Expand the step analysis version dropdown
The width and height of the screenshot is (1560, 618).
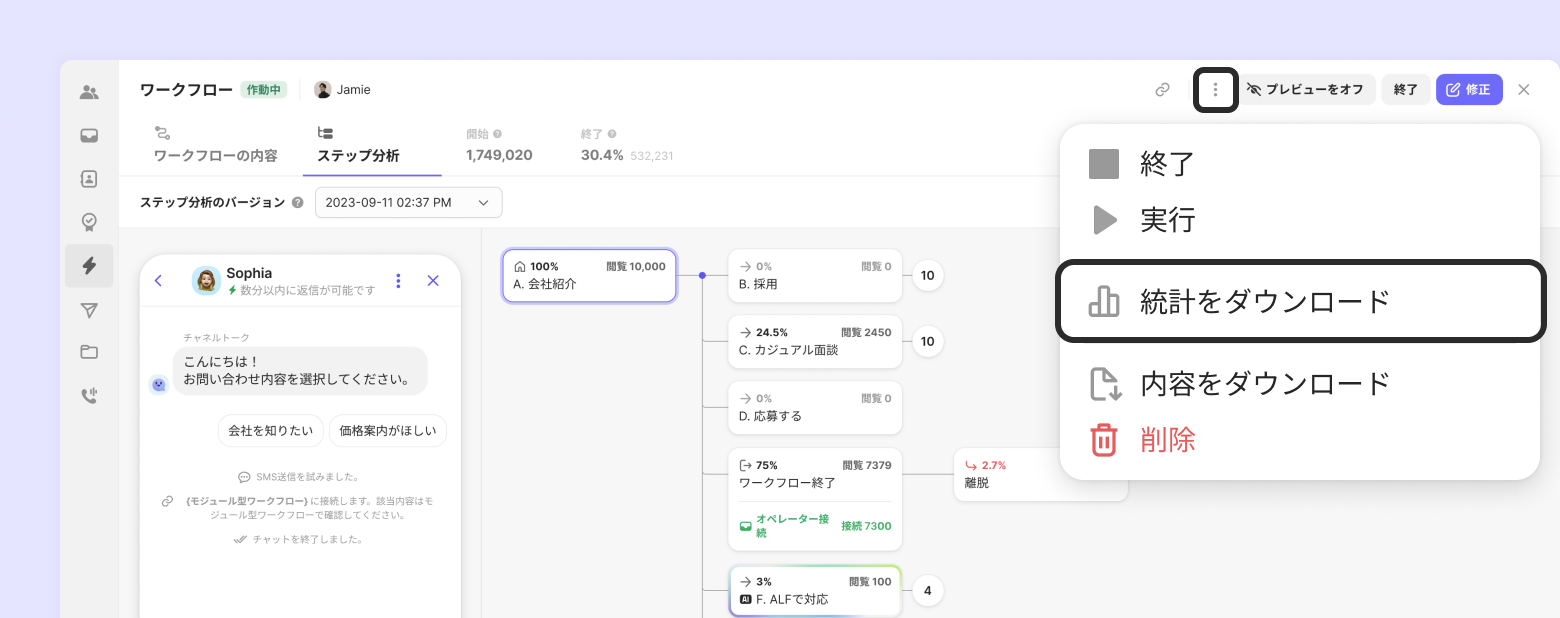click(x=408, y=202)
